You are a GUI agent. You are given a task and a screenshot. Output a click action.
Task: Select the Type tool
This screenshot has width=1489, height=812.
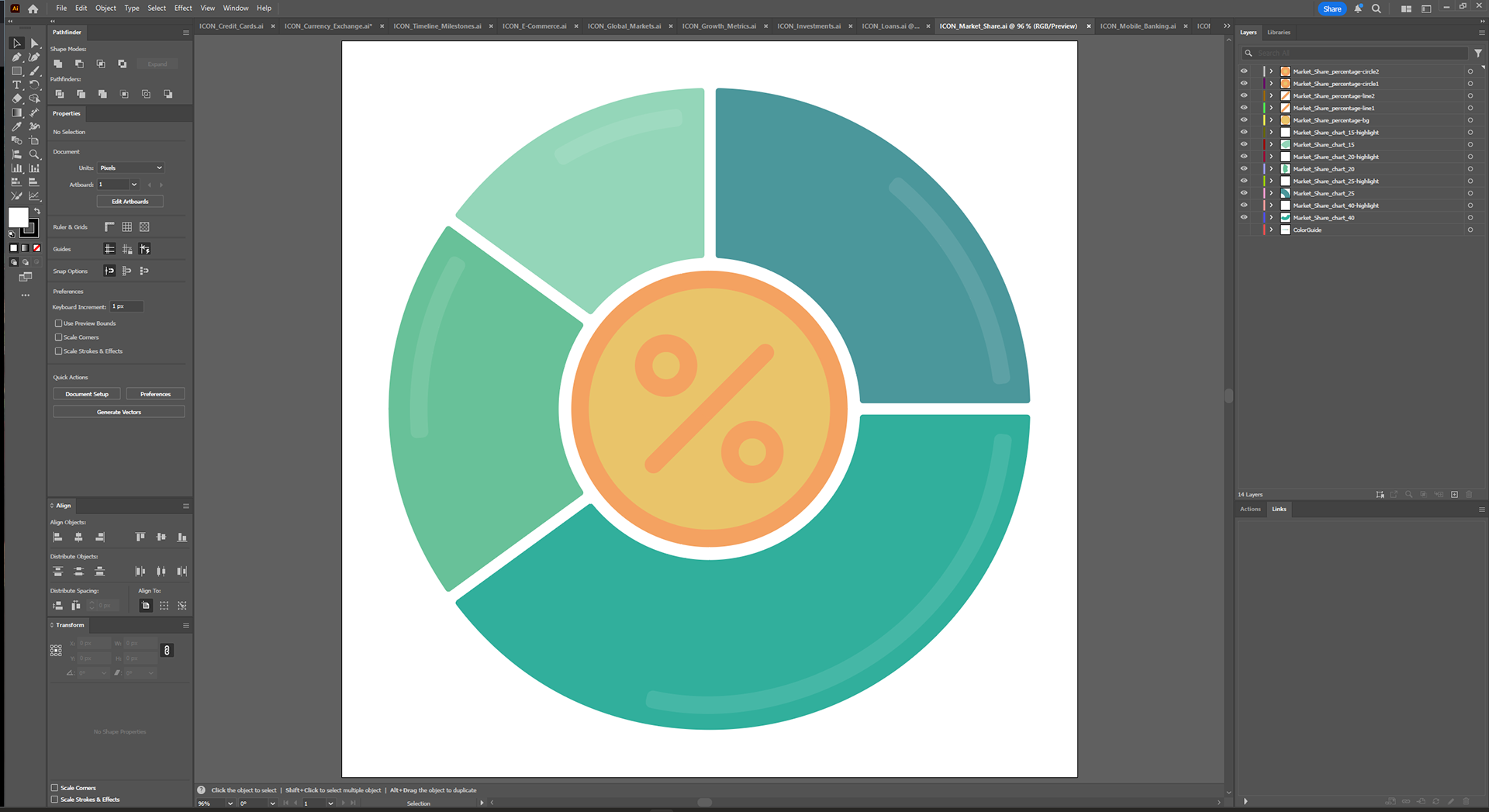(x=16, y=85)
